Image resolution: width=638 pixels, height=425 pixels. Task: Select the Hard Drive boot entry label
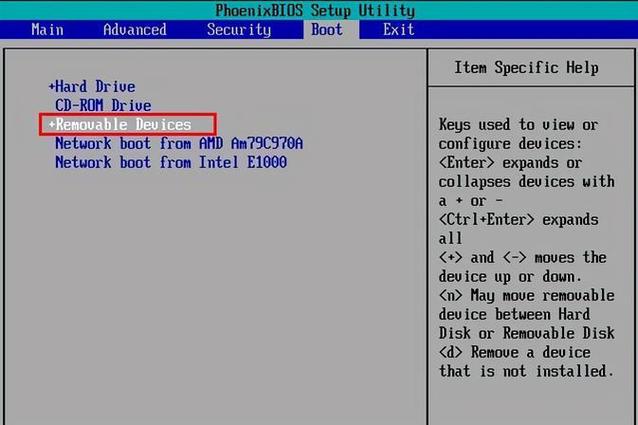tap(95, 87)
